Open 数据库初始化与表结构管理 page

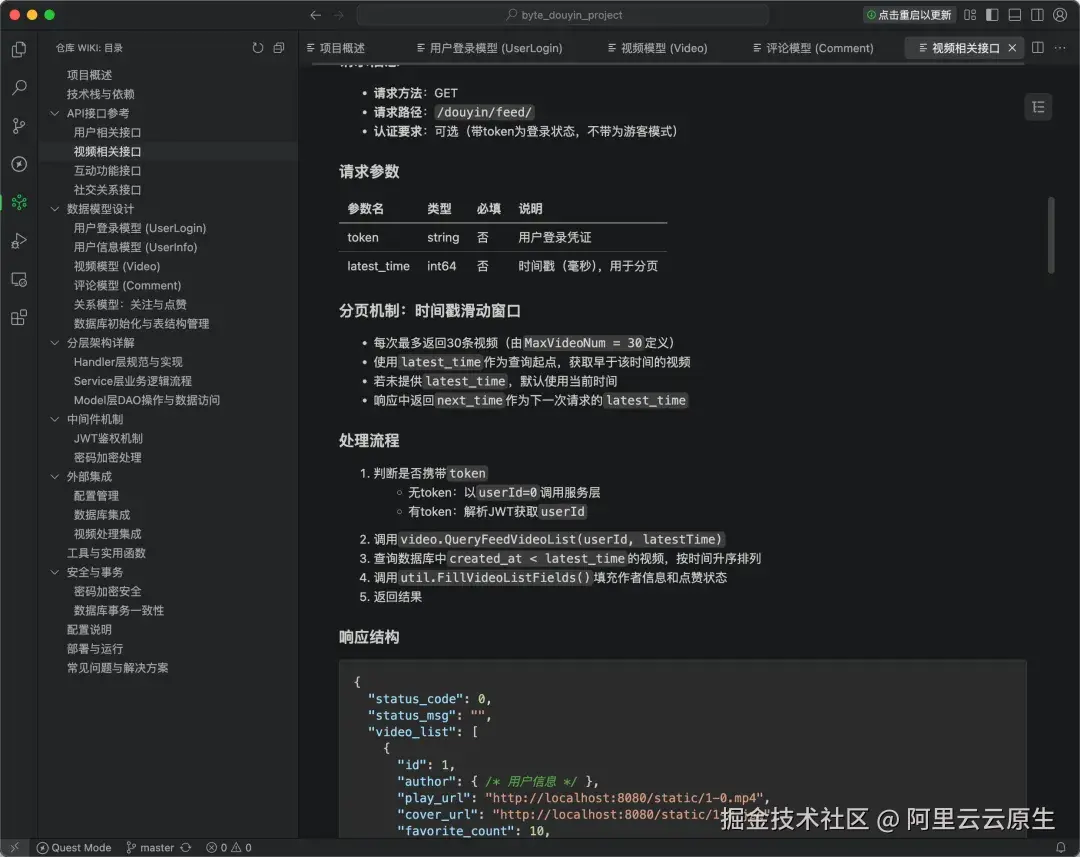point(141,323)
